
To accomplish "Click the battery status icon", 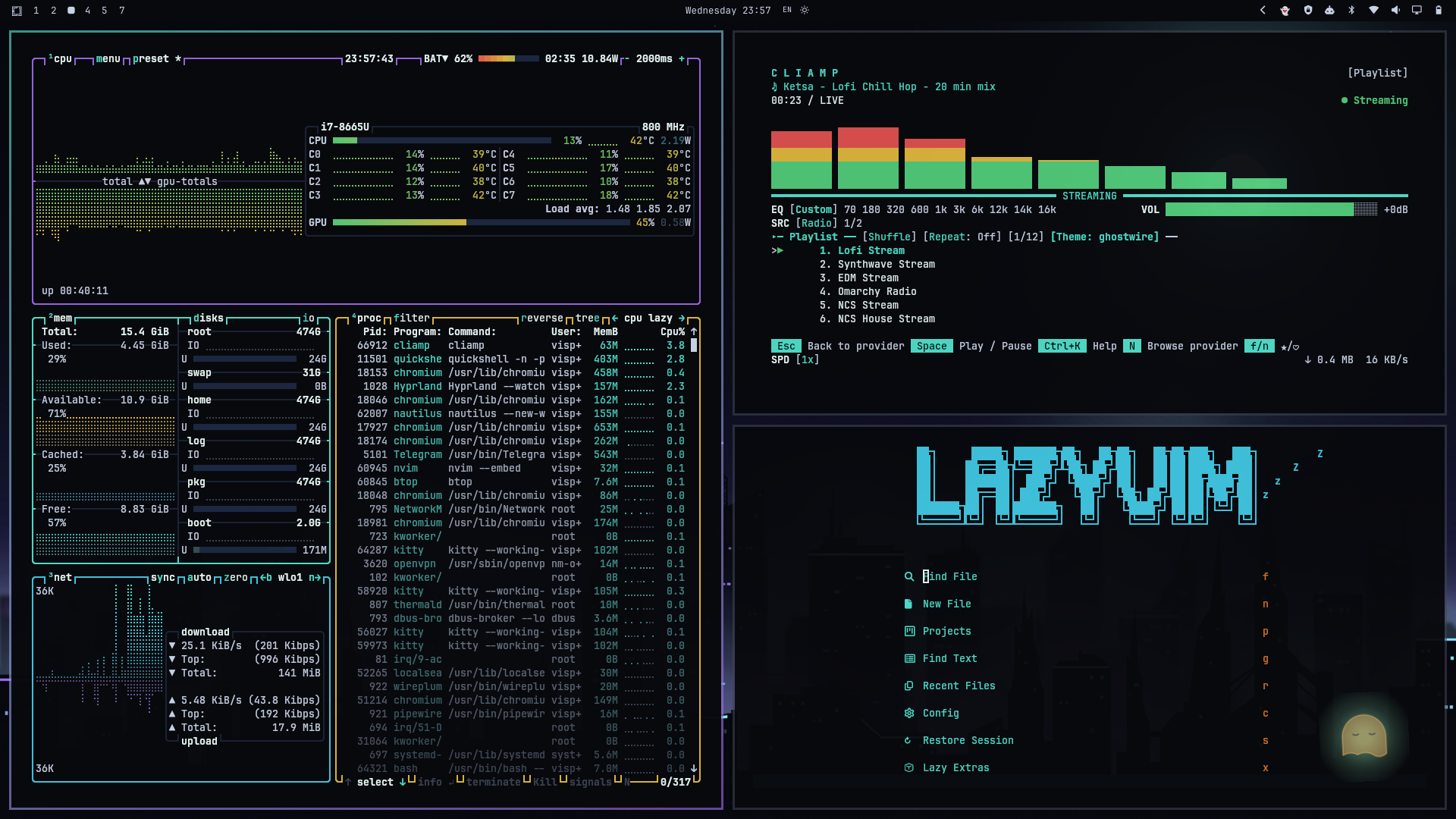I will point(1439,11).
